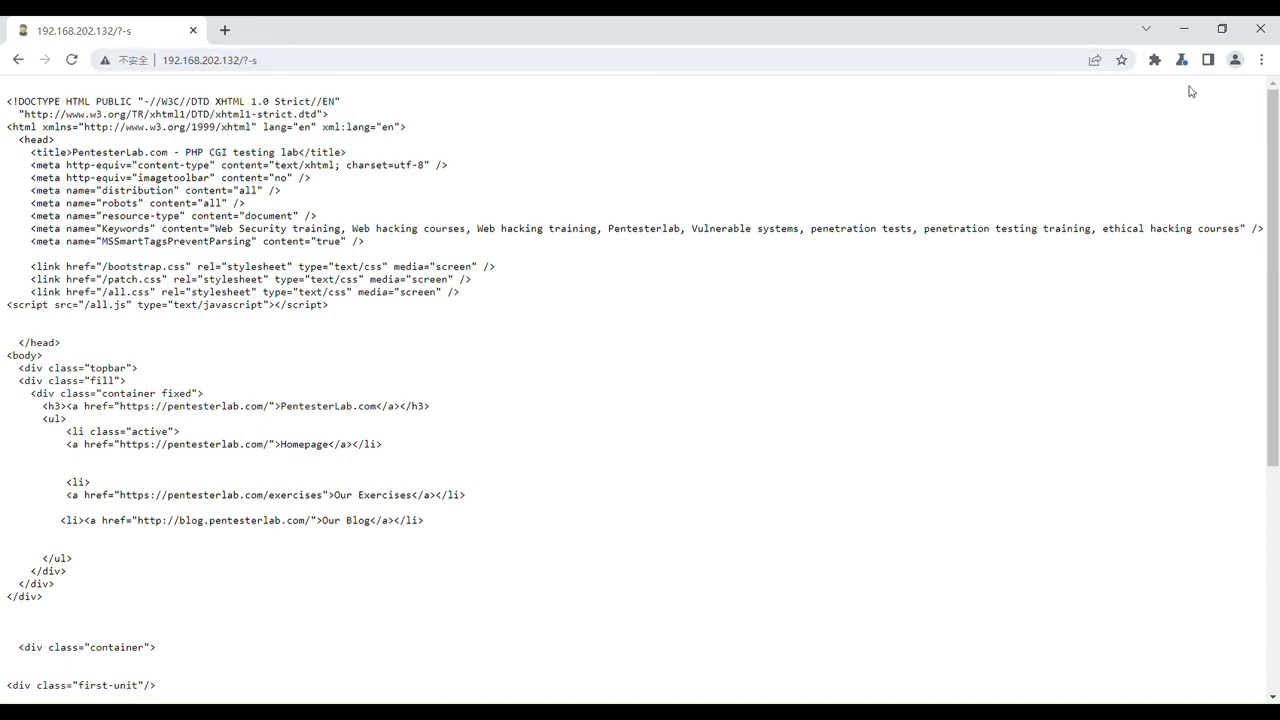Close the 192.168.202.132/?-s tab

point(193,31)
